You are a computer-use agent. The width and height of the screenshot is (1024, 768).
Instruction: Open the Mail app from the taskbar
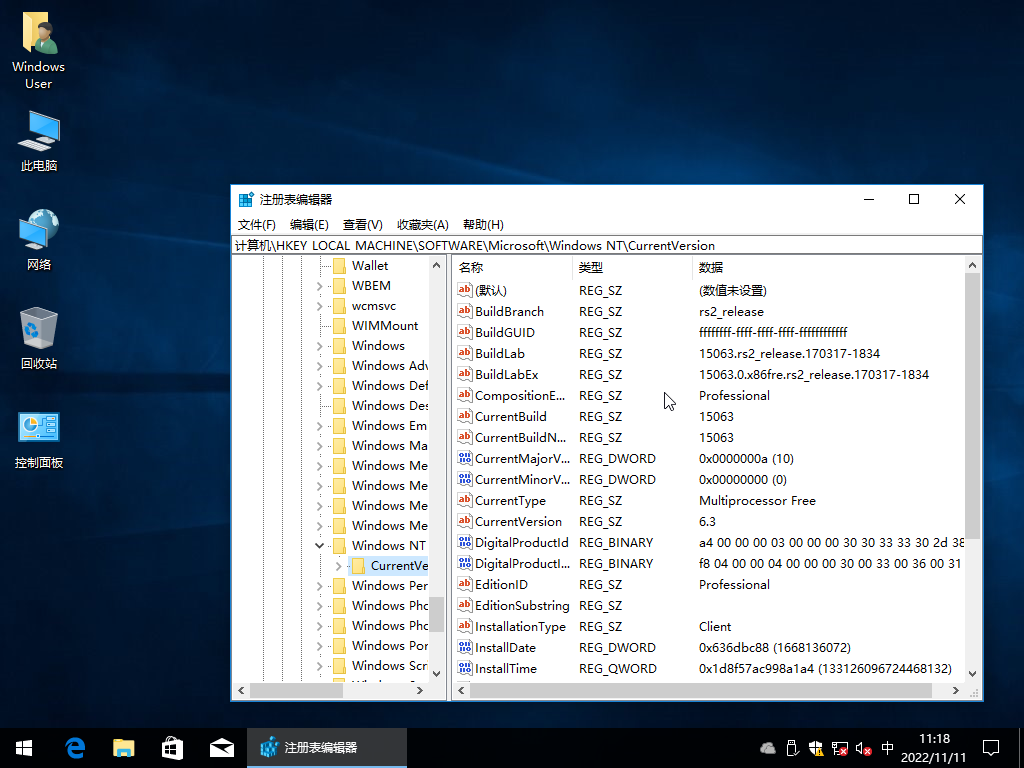click(x=222, y=748)
